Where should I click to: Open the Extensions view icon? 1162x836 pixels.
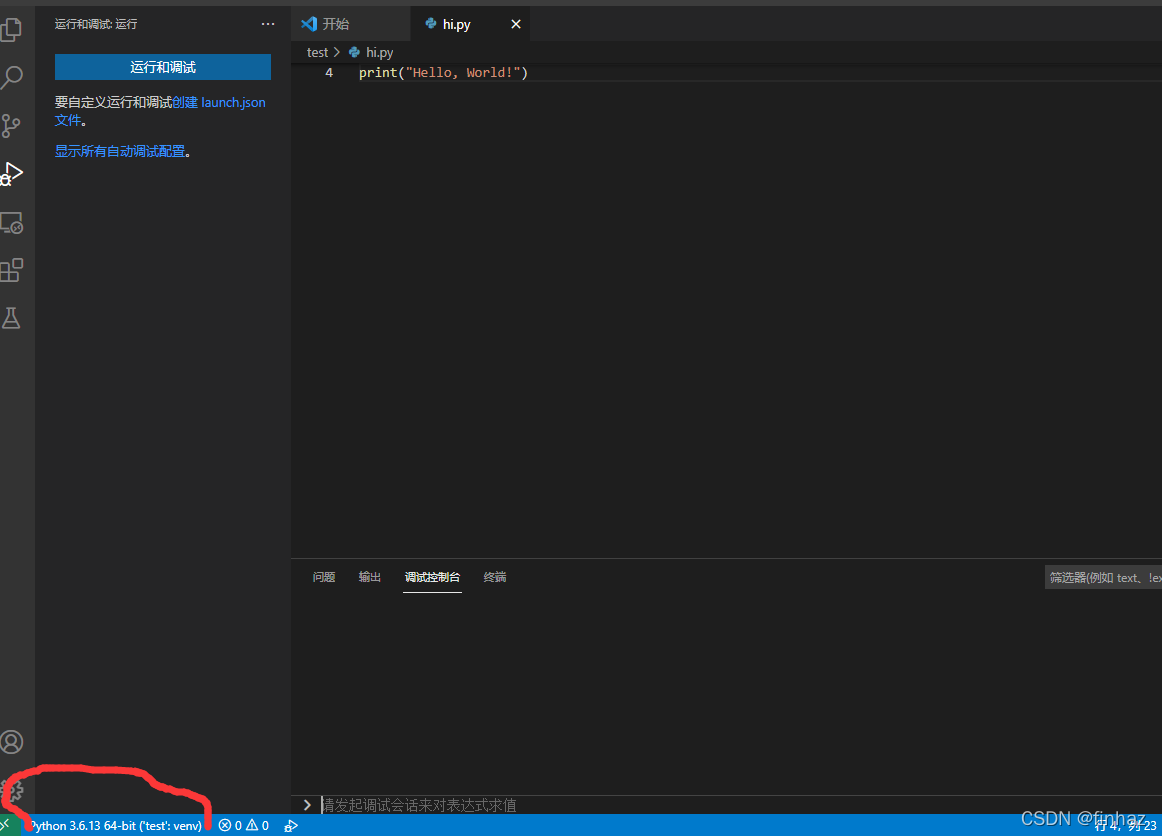pos(12,271)
